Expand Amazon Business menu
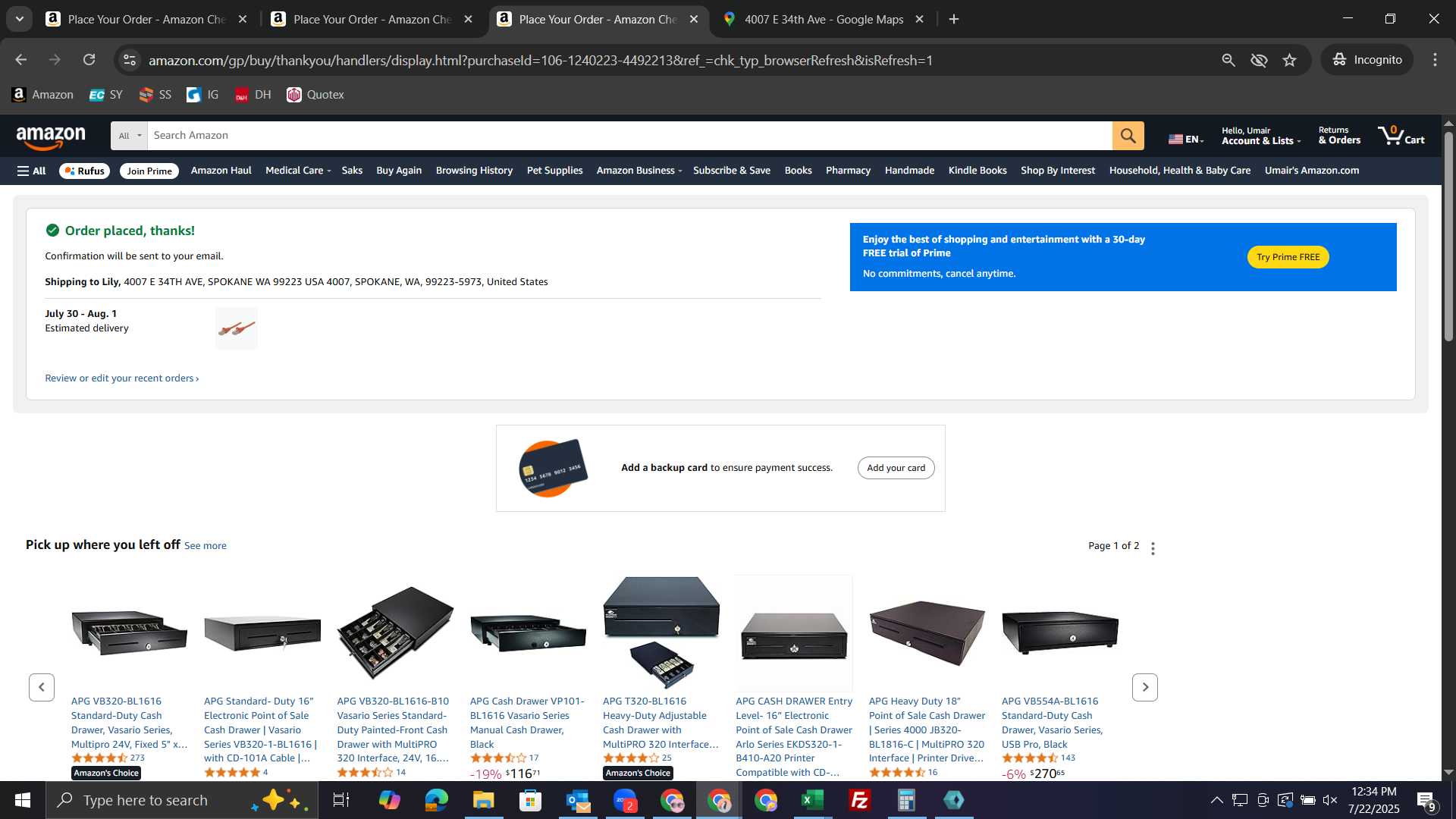Screen dimensions: 1456x819 coord(639,171)
